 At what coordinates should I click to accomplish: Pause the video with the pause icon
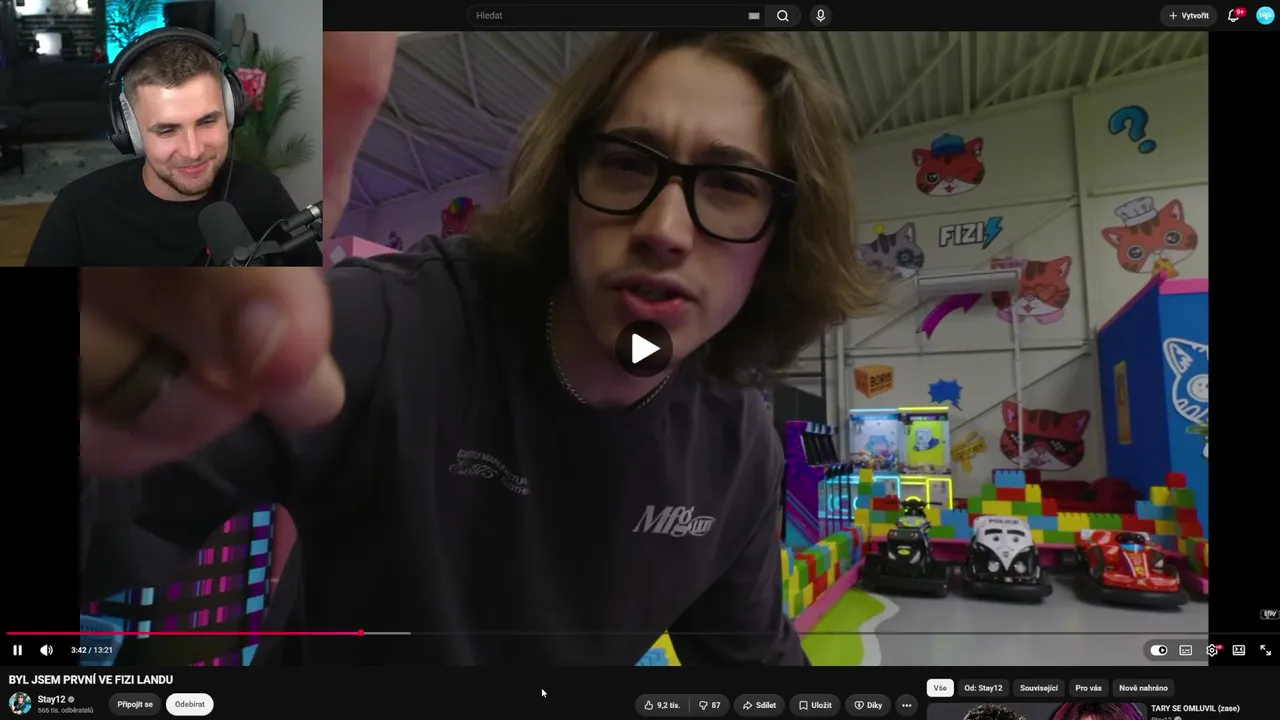coord(17,650)
